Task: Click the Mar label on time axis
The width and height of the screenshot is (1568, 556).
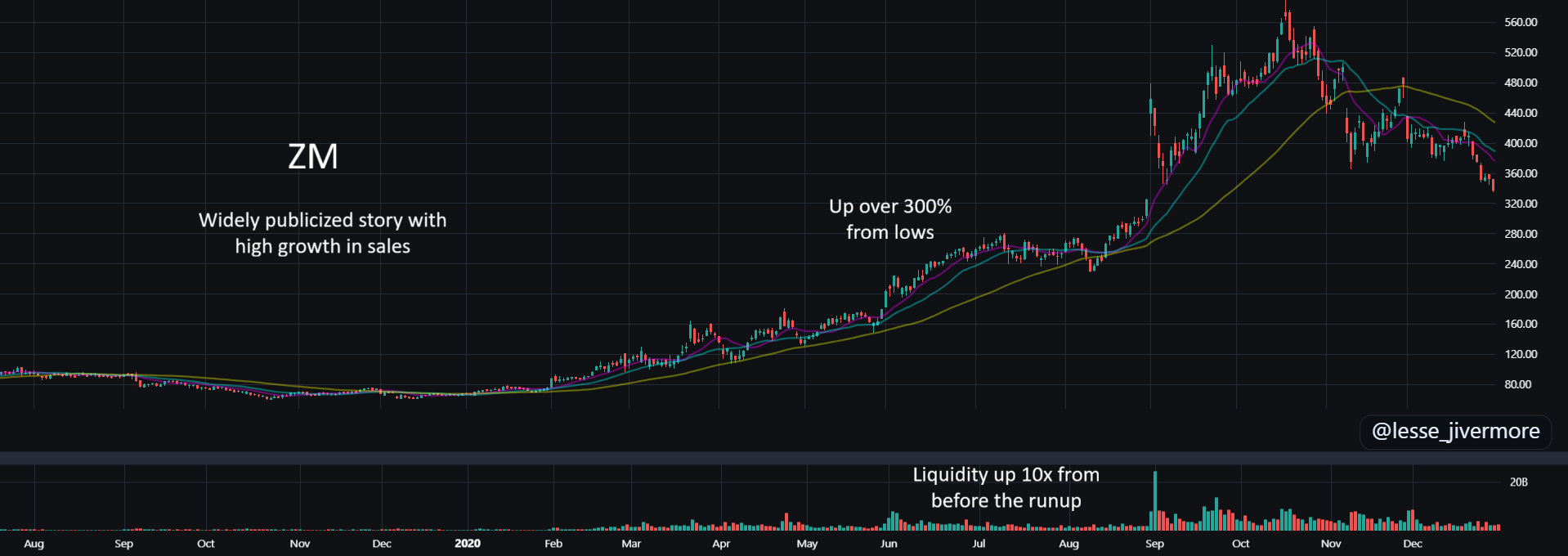Action: (631, 544)
